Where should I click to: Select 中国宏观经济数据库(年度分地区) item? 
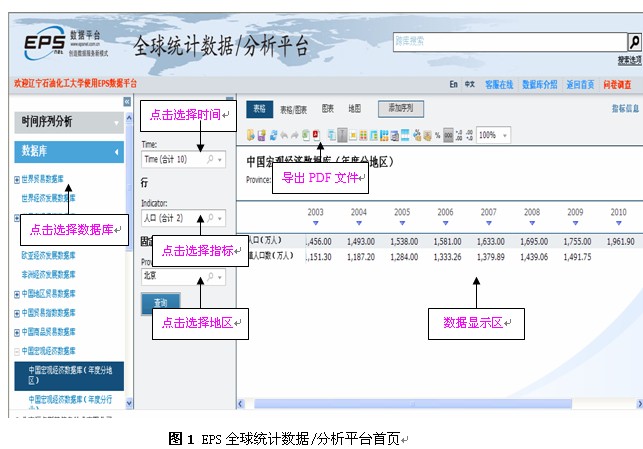point(69,376)
